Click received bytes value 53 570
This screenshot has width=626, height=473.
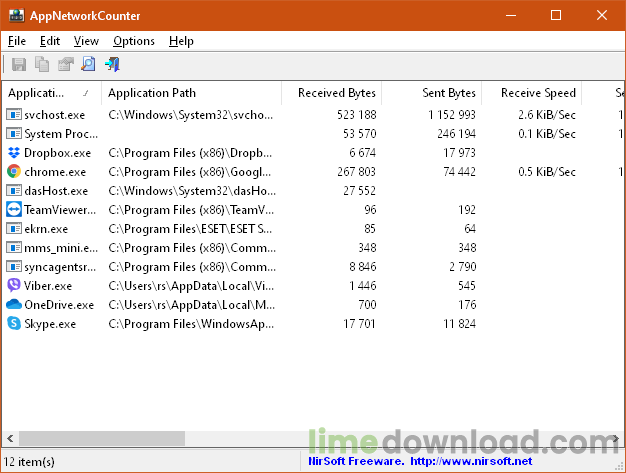click(x=360, y=134)
